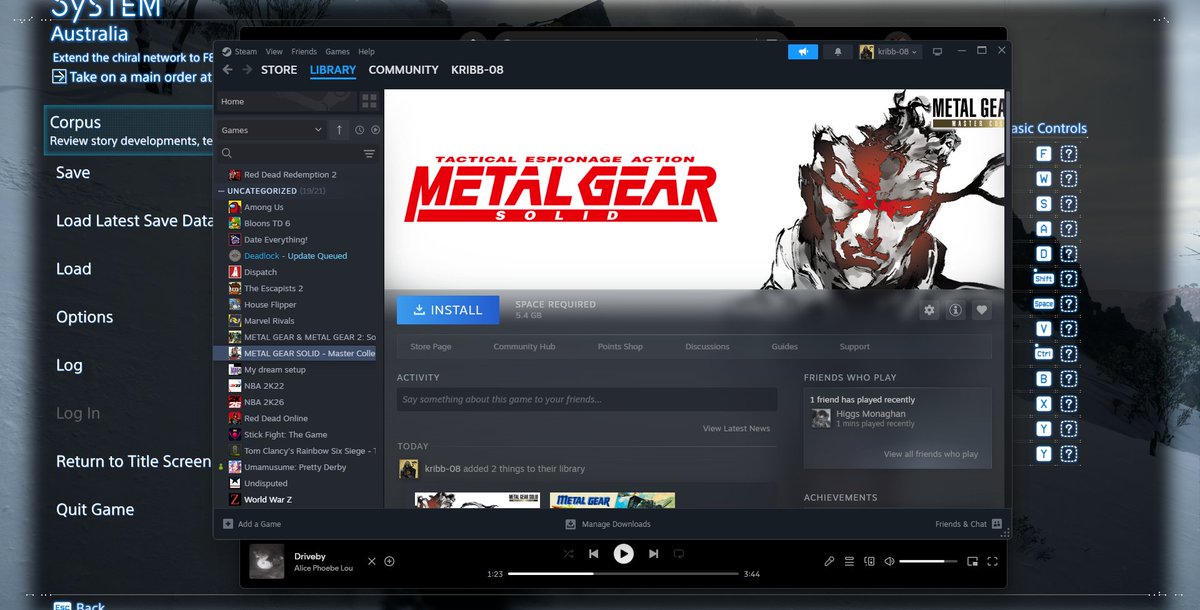Open the View menu
The height and width of the screenshot is (610, 1200).
point(274,52)
